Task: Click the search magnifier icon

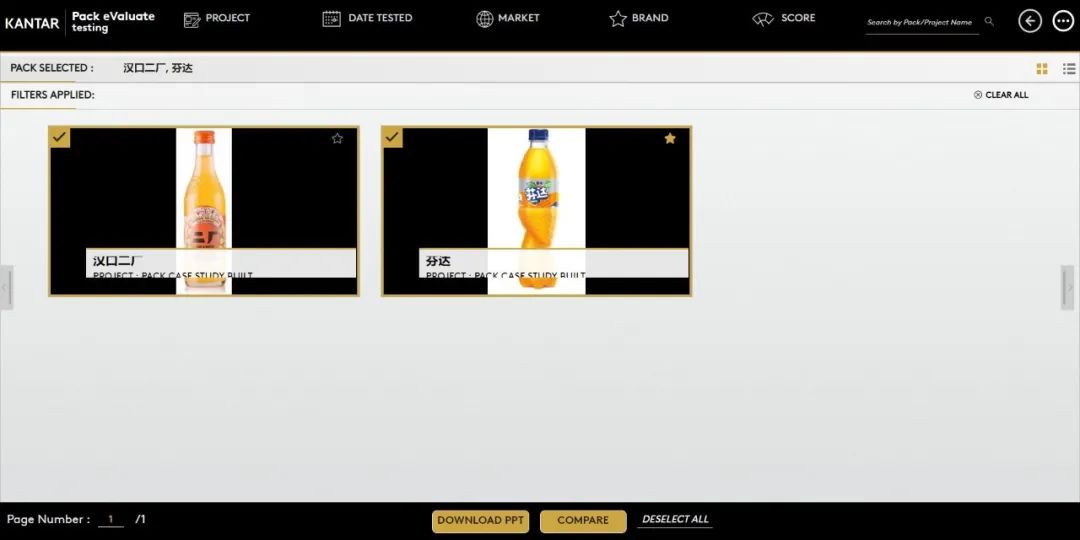Action: click(x=989, y=21)
